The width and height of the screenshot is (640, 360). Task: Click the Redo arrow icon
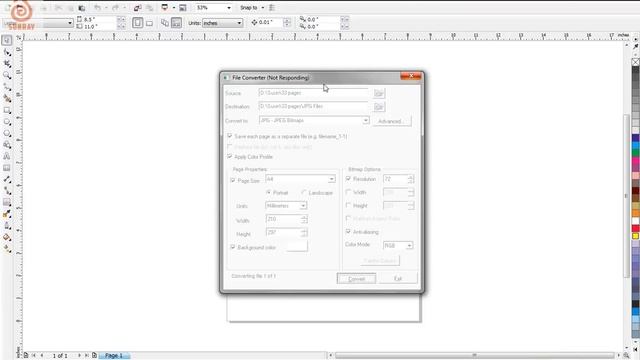pyautogui.click(x=116, y=8)
